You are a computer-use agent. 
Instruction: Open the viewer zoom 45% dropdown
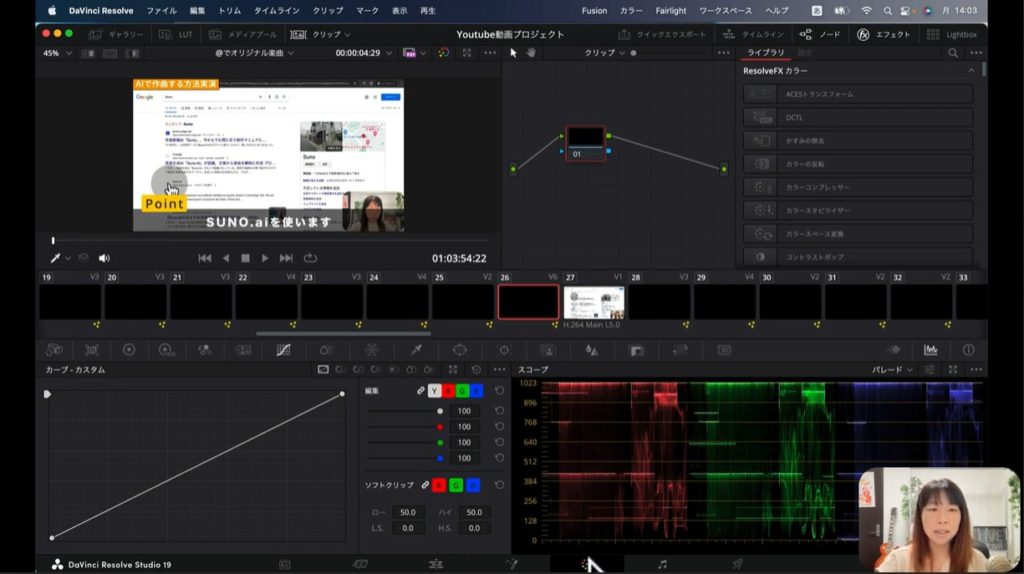coord(57,52)
